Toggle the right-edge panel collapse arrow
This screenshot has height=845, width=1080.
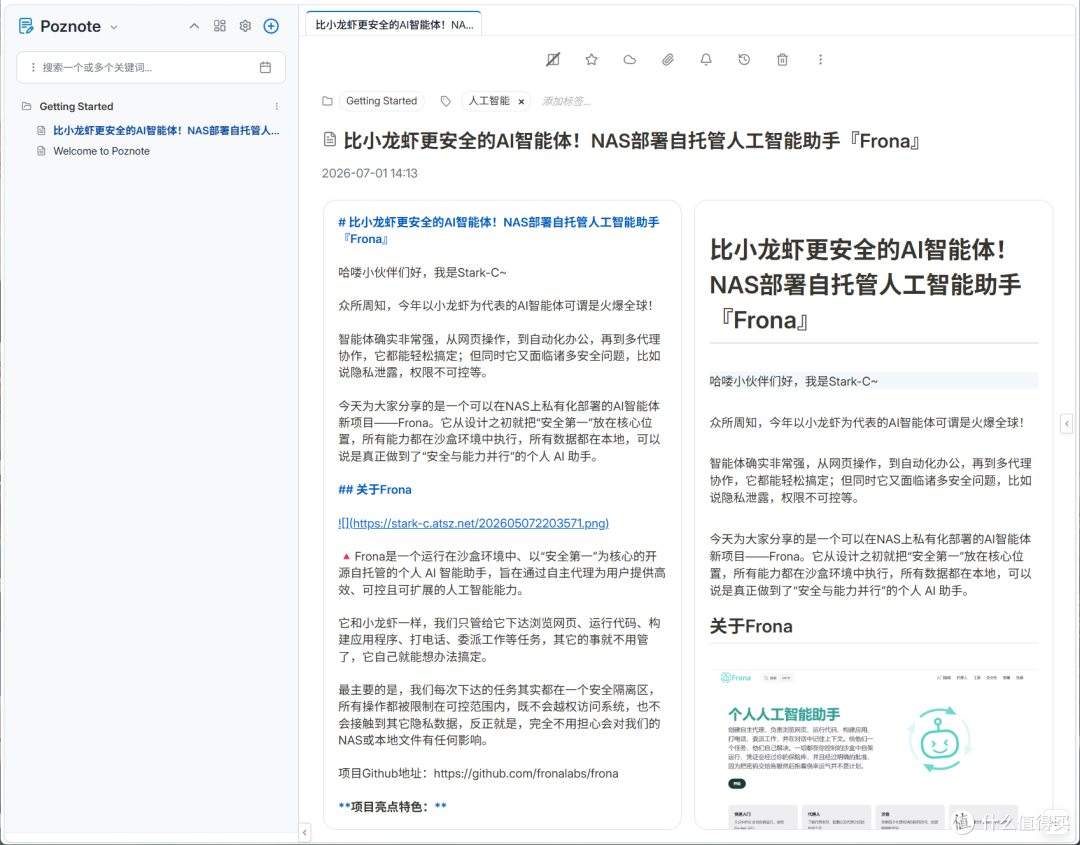(x=1067, y=424)
